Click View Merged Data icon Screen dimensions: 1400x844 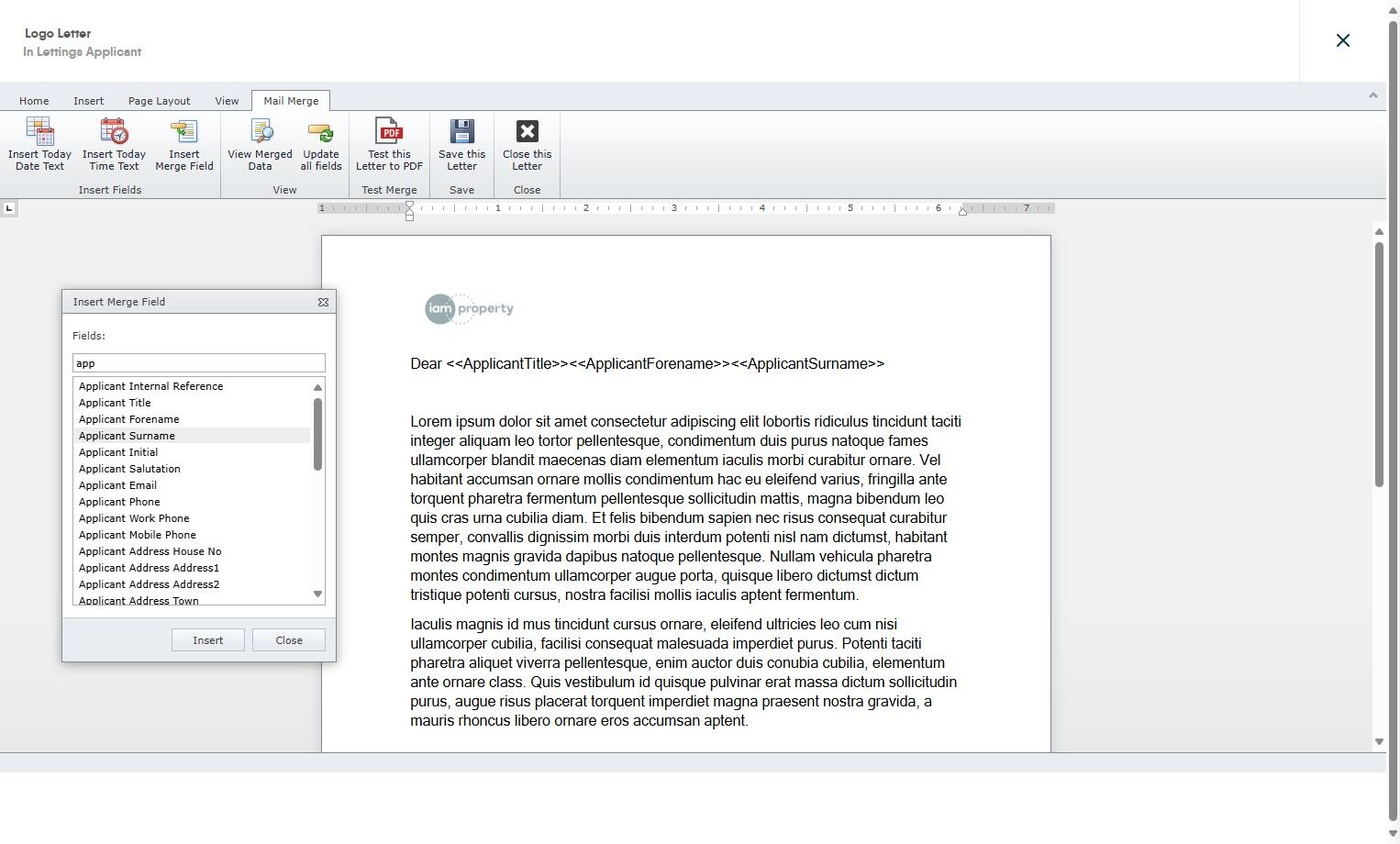(261, 132)
